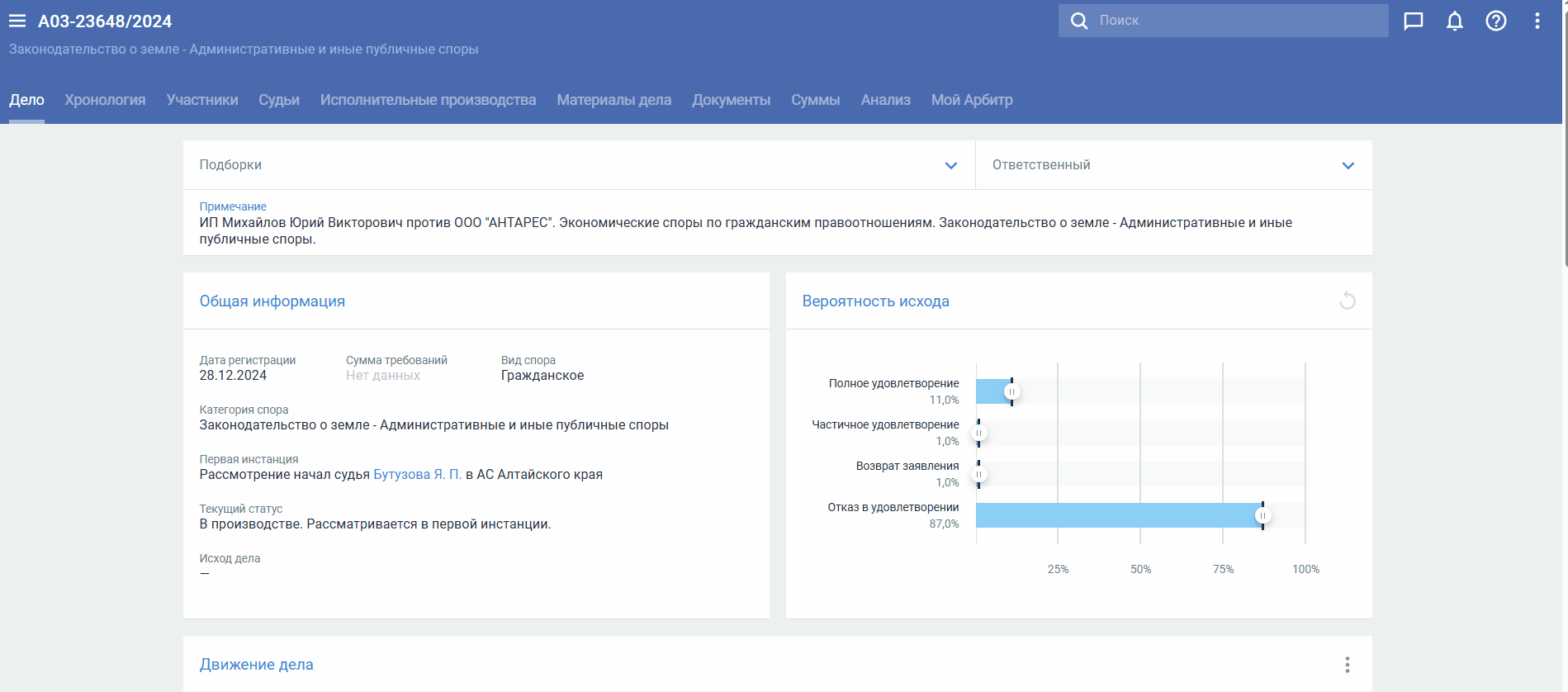This screenshot has height=692, width=1568.
Task: Click the search magnifier icon
Action: pyautogui.click(x=1078, y=21)
